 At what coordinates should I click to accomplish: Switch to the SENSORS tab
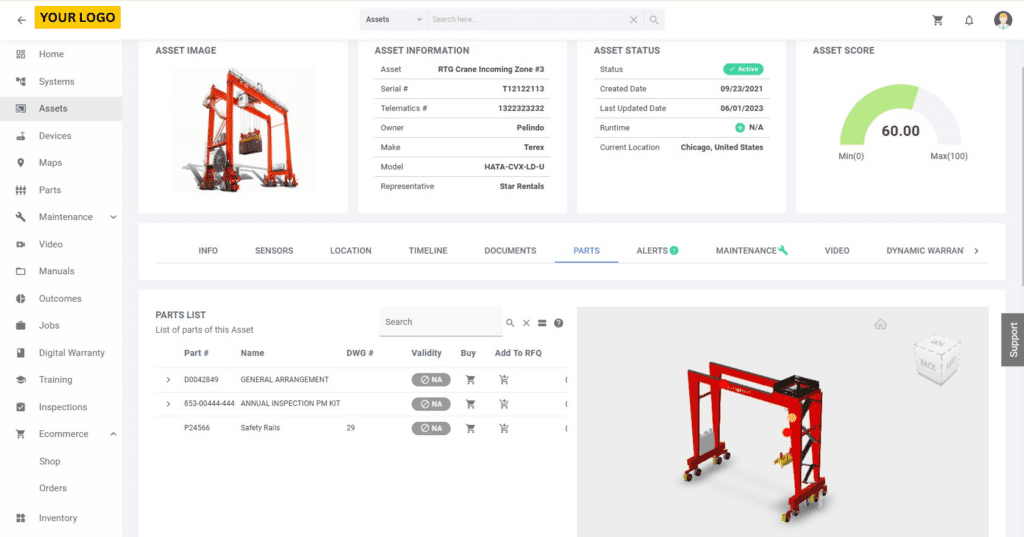pyautogui.click(x=274, y=251)
